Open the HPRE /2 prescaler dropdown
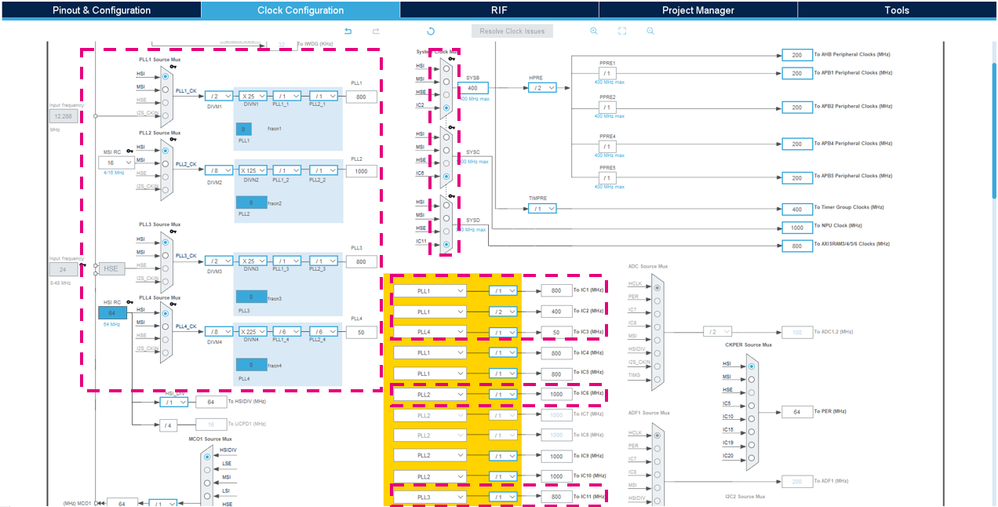Viewport: 998px width, 507px height. pos(542,88)
